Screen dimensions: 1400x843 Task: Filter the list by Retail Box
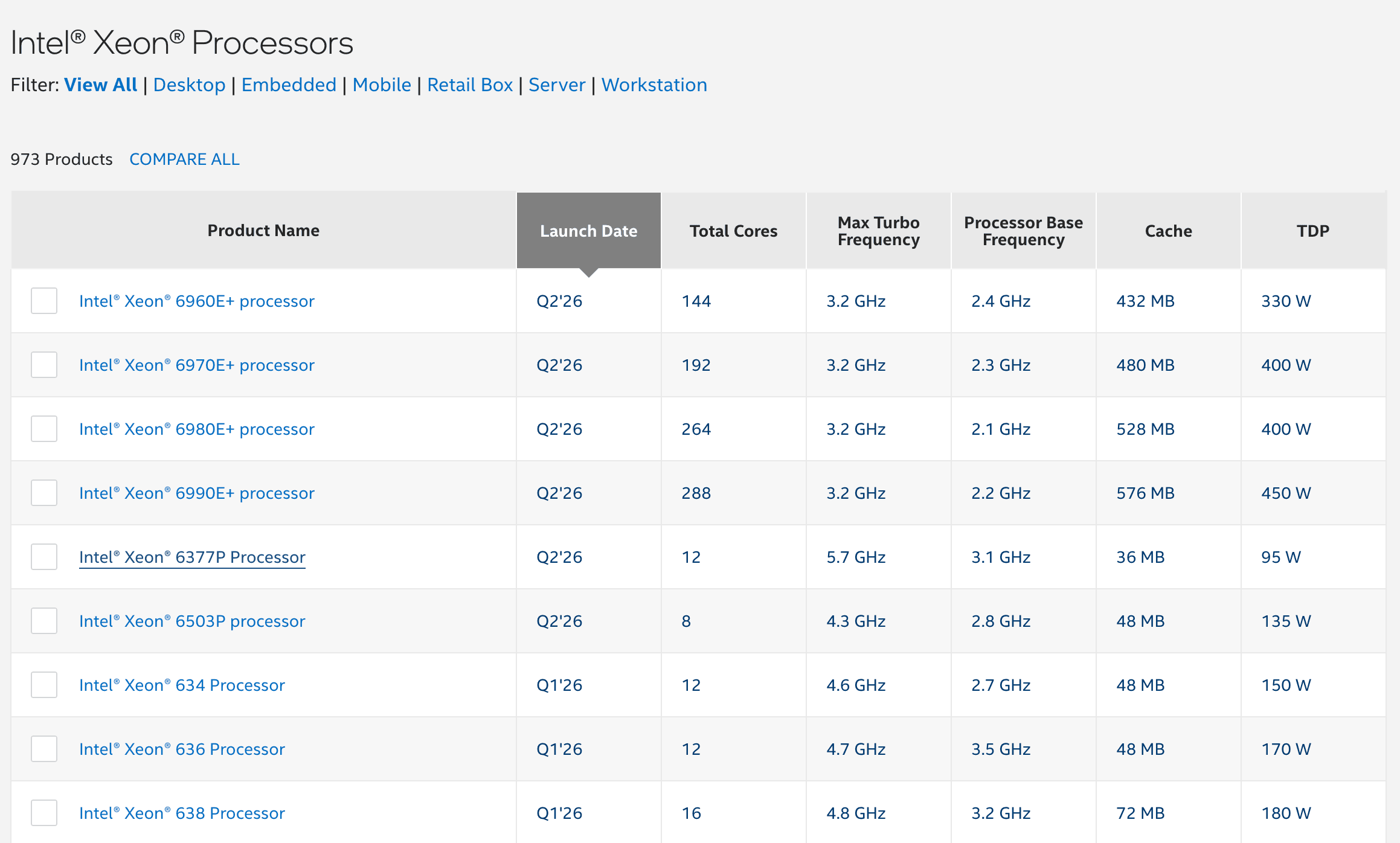(x=470, y=85)
